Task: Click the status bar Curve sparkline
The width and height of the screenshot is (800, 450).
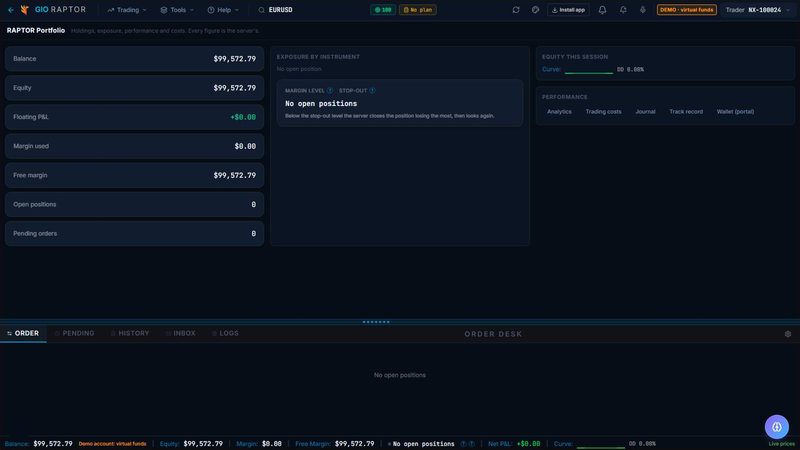Action: point(601,446)
